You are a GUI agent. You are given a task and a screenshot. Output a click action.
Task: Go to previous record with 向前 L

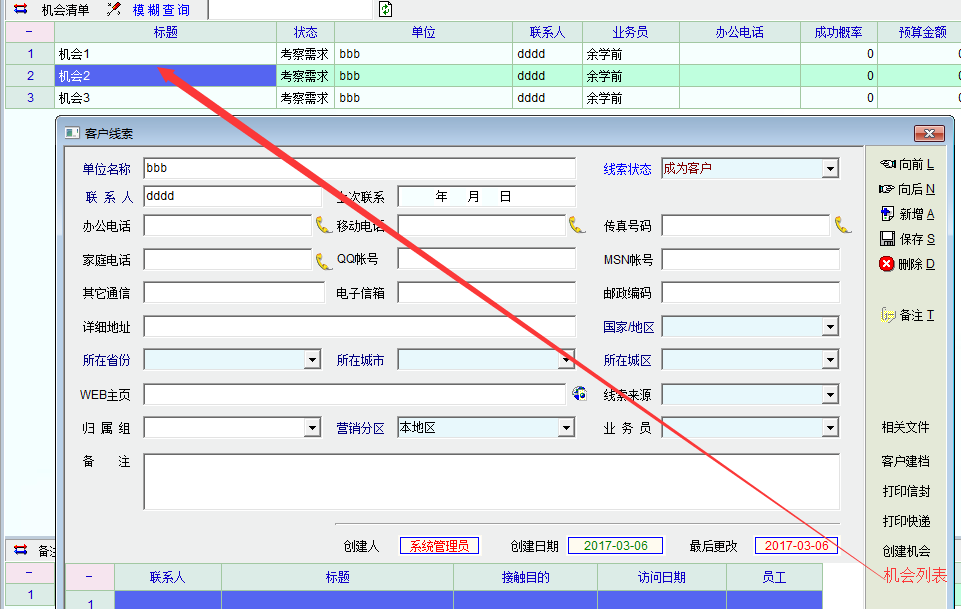tap(906, 164)
